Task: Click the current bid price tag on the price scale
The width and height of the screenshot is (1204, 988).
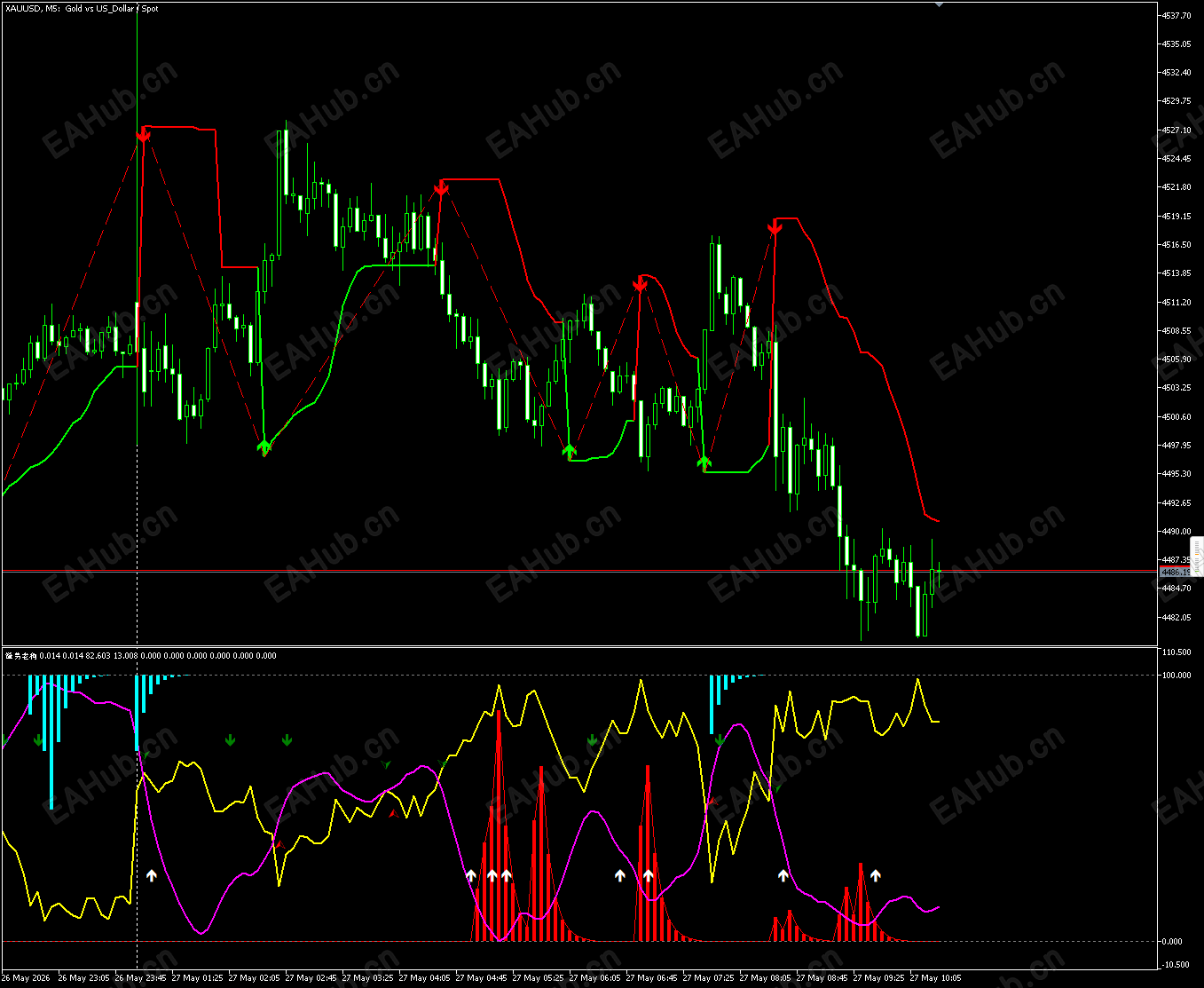Action: click(1176, 573)
